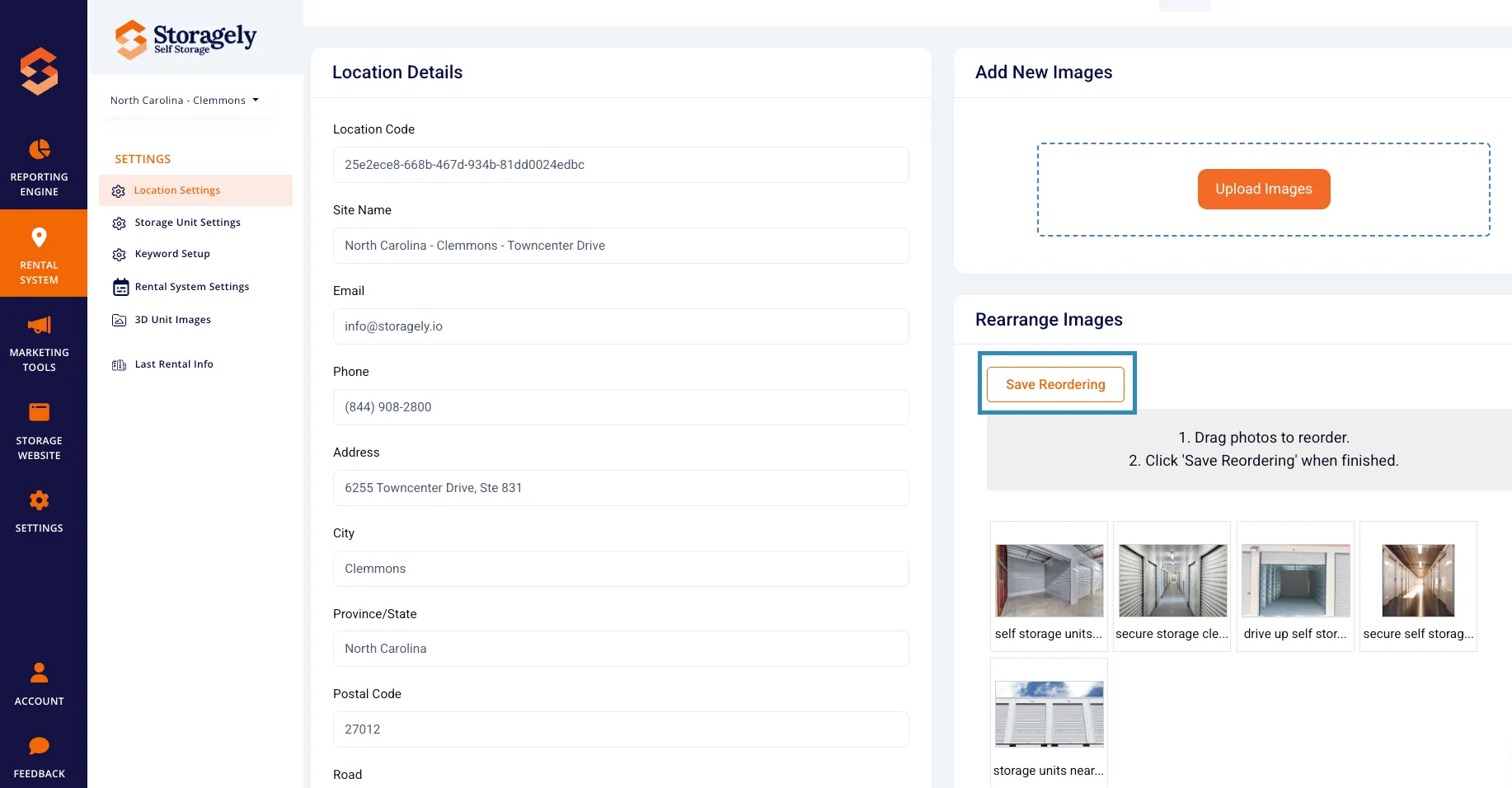Viewport: 1512px width, 788px height.
Task: Click building icon beside Last Rental Info
Action: (x=120, y=364)
